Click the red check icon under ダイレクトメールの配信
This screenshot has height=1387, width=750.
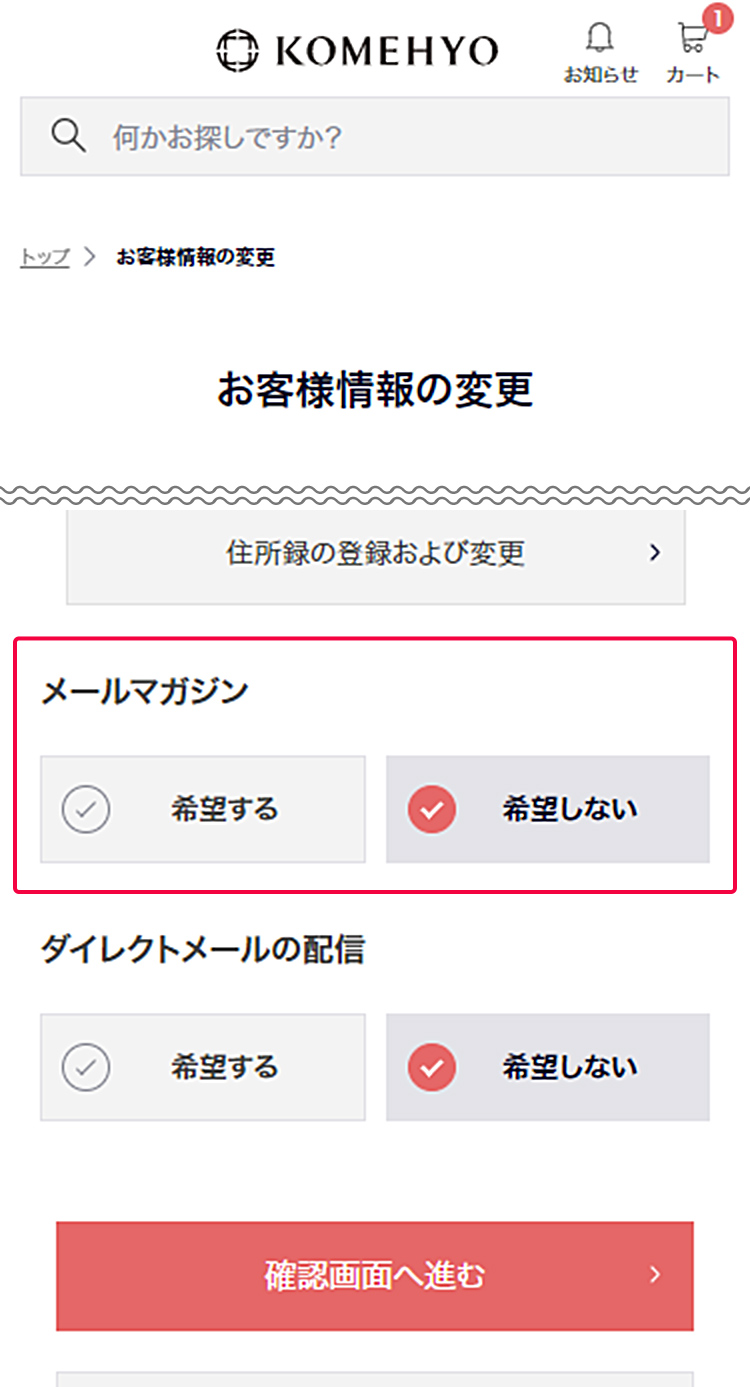tap(432, 1067)
